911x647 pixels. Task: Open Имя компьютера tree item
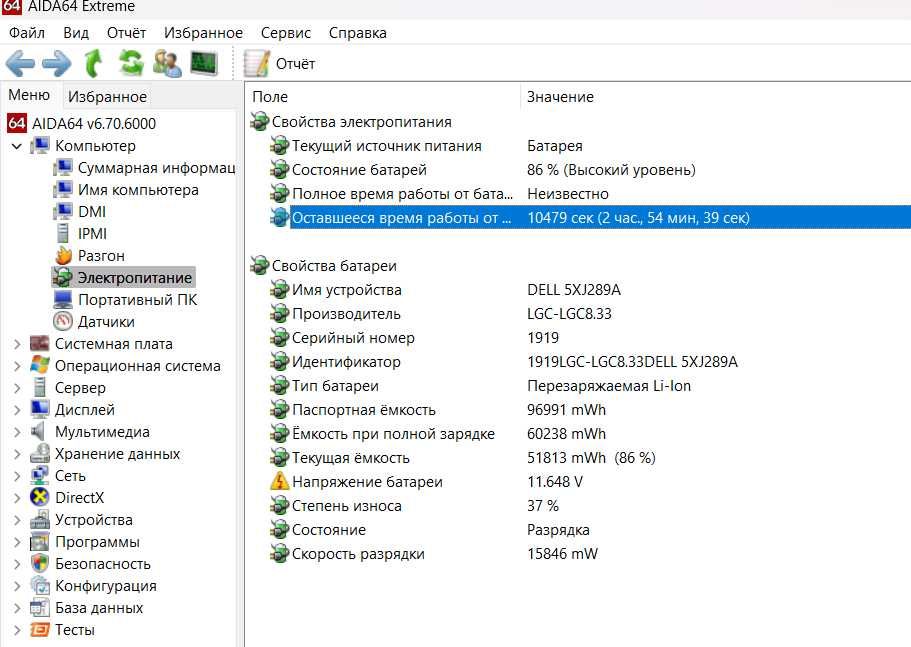point(125,190)
